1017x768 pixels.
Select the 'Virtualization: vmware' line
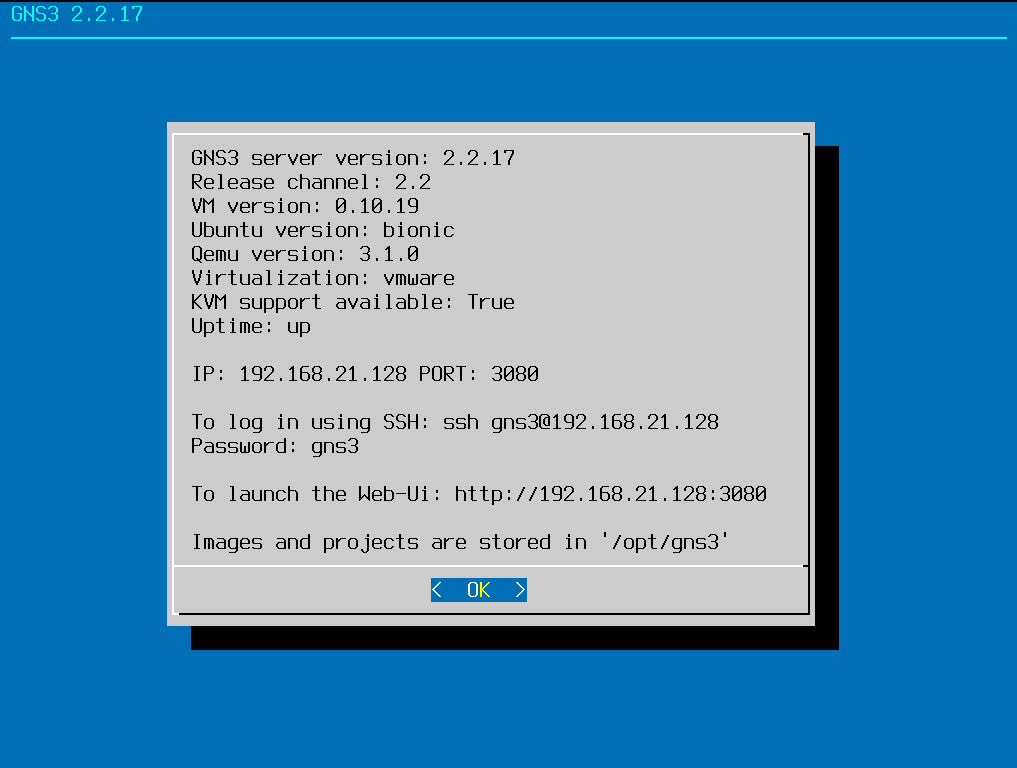pos(323,278)
